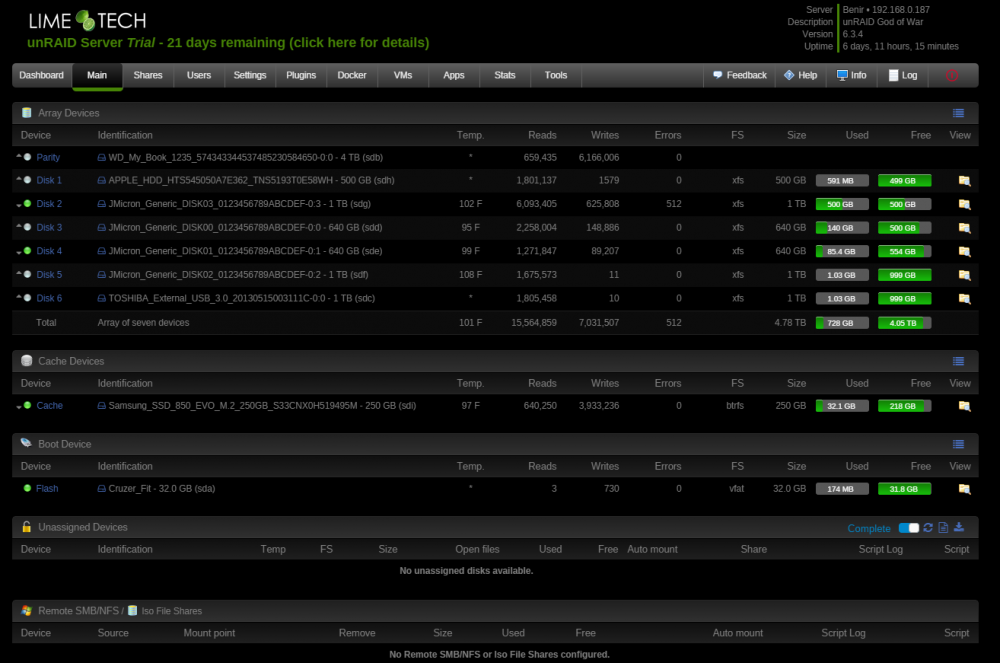Image resolution: width=1000 pixels, height=663 pixels.
Task: Open the Stats tab
Action: [x=505, y=75]
